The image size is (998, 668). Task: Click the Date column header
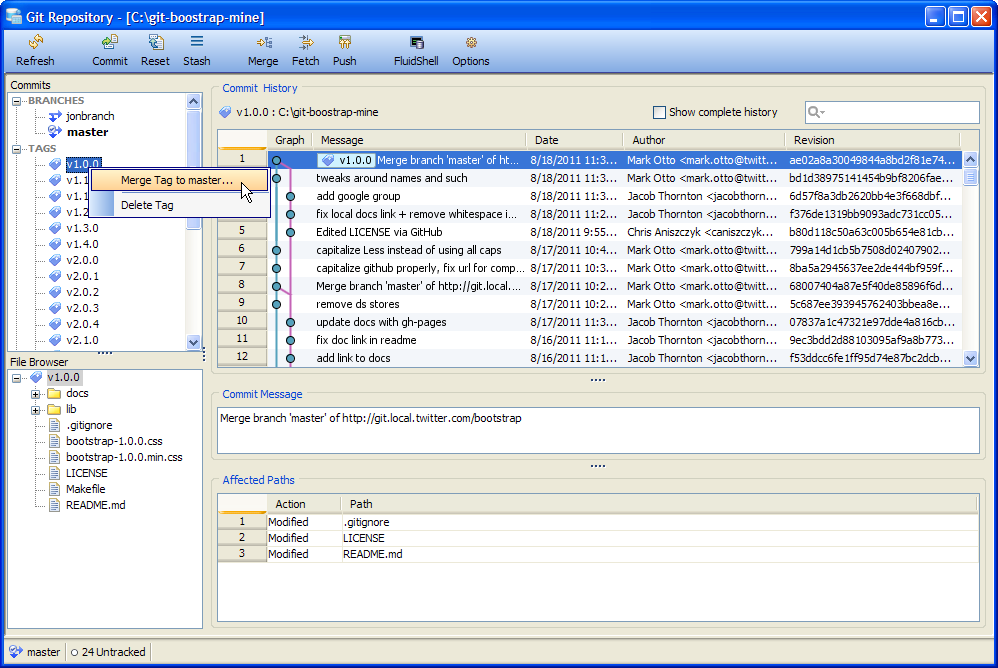(574, 140)
